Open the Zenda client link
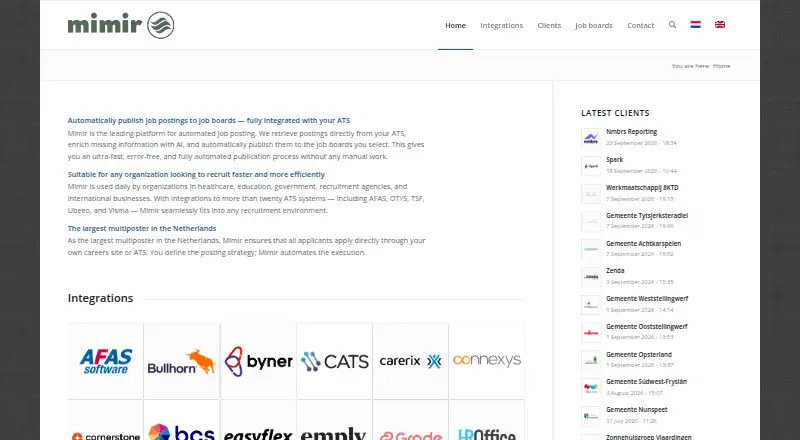 (615, 271)
